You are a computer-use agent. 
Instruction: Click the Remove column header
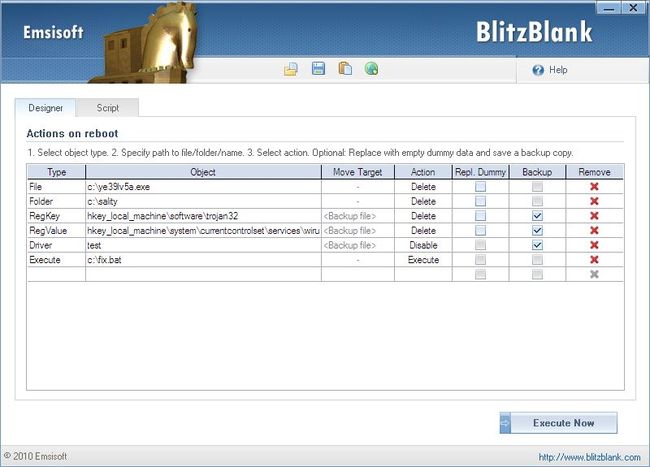click(x=594, y=172)
